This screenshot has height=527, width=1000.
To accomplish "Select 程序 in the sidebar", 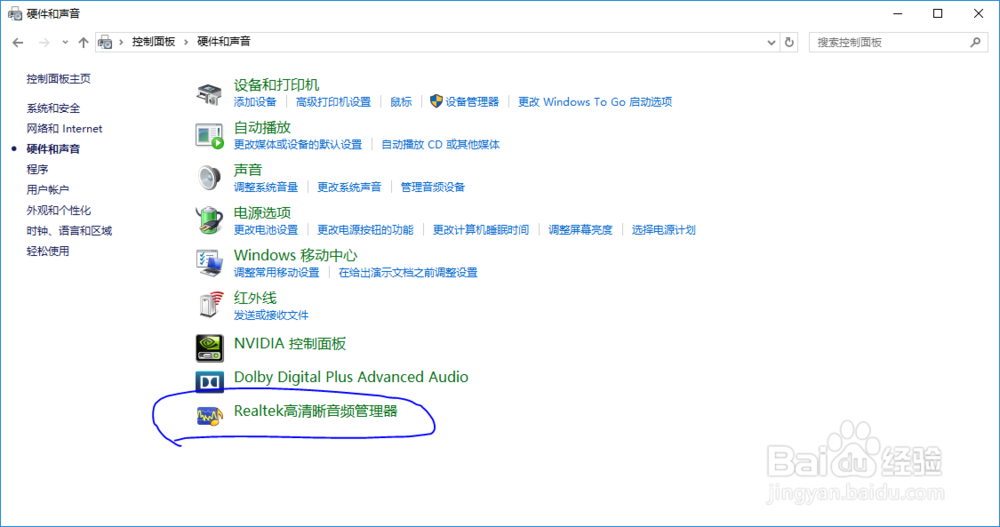I will coord(37,169).
